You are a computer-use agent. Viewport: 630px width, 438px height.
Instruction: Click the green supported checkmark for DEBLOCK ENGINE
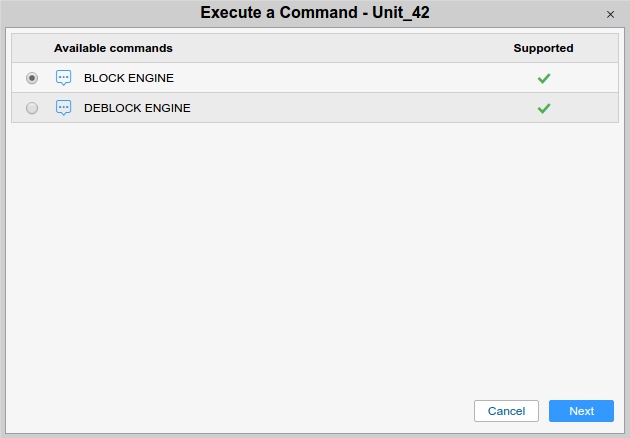point(544,108)
